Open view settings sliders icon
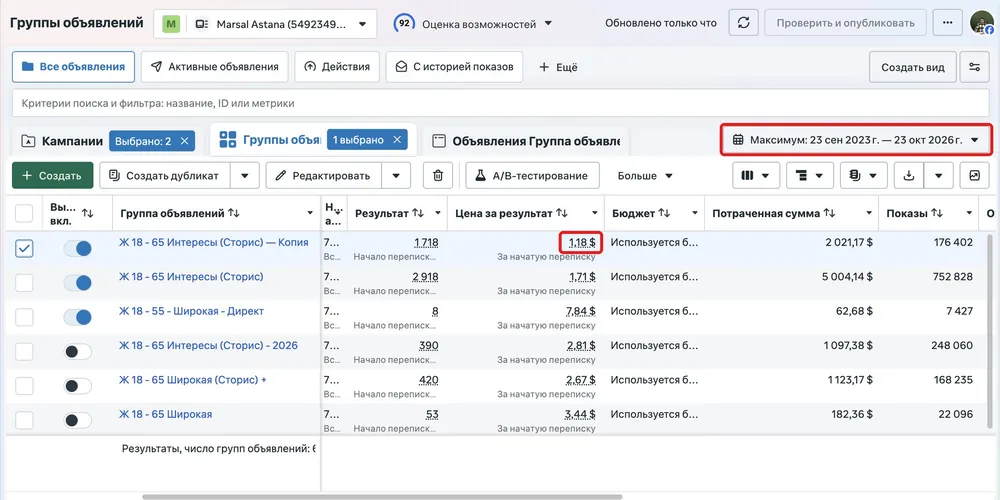Screen dimensions: 1000x500 [974, 67]
